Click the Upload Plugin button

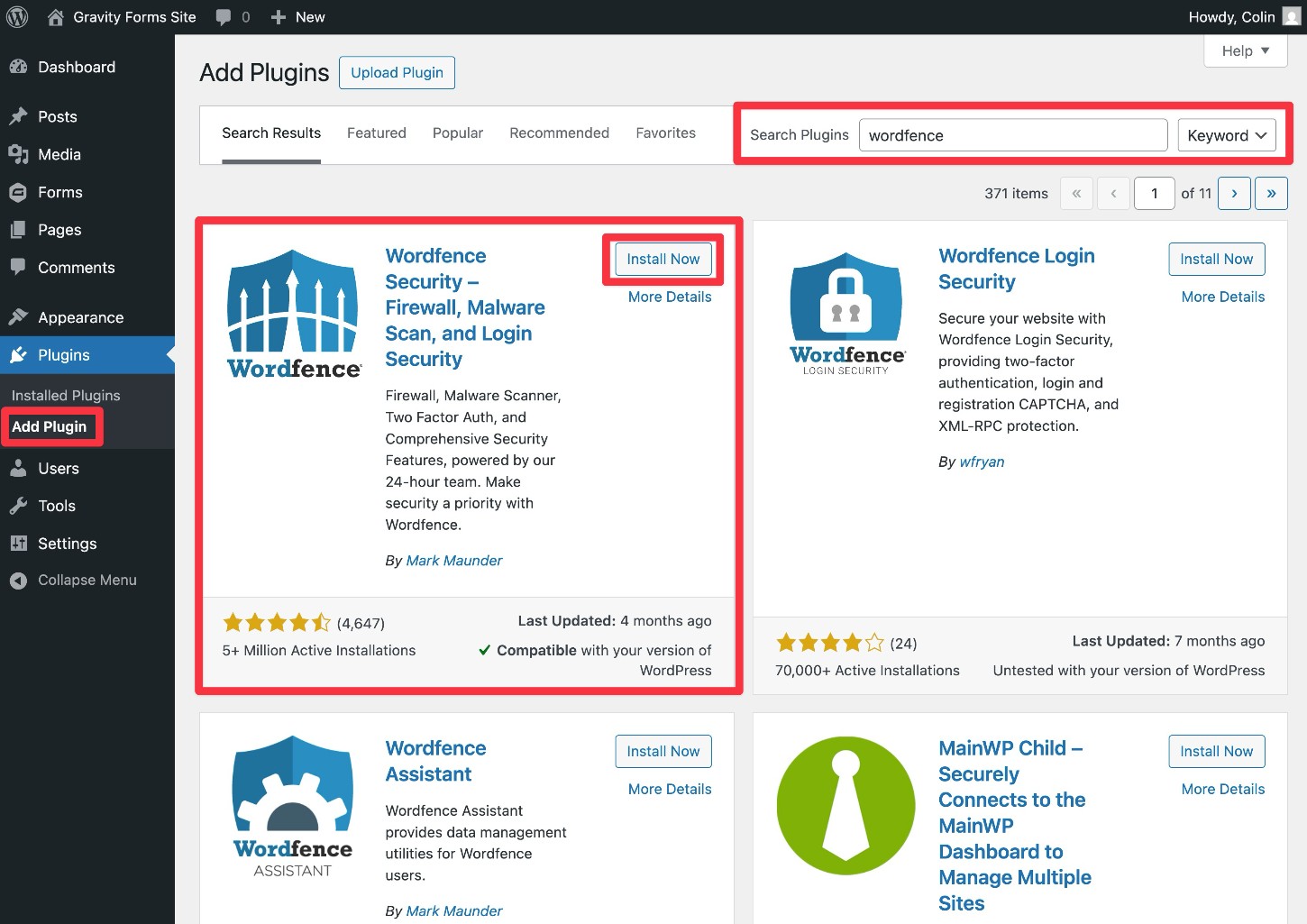397,73
